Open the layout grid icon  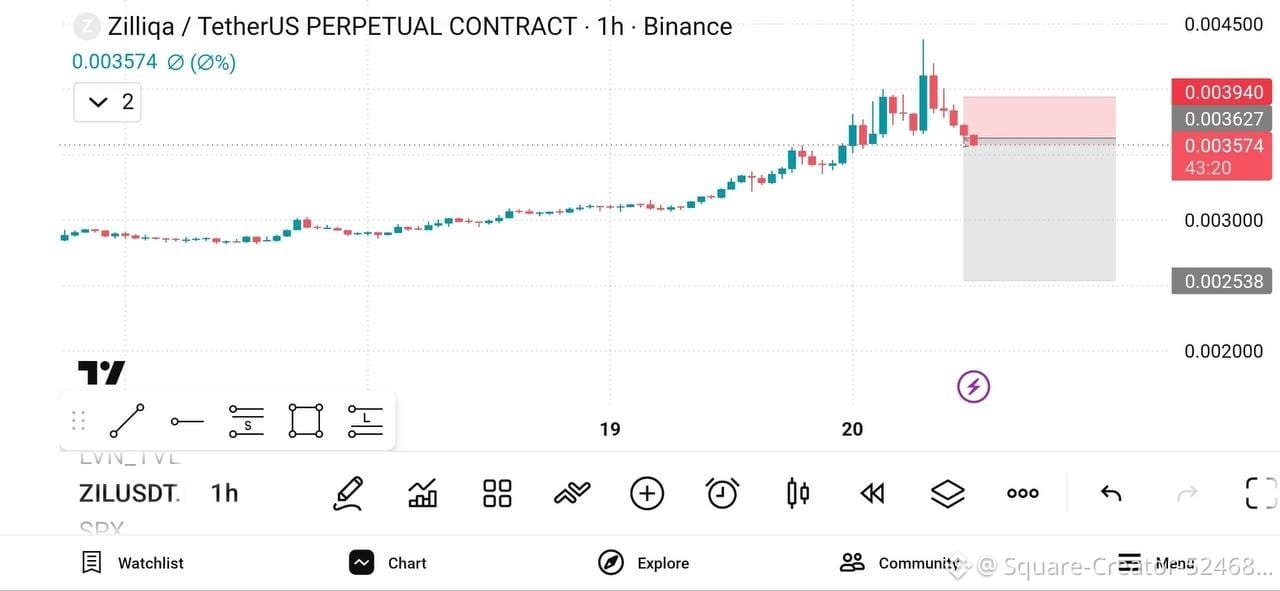(497, 493)
